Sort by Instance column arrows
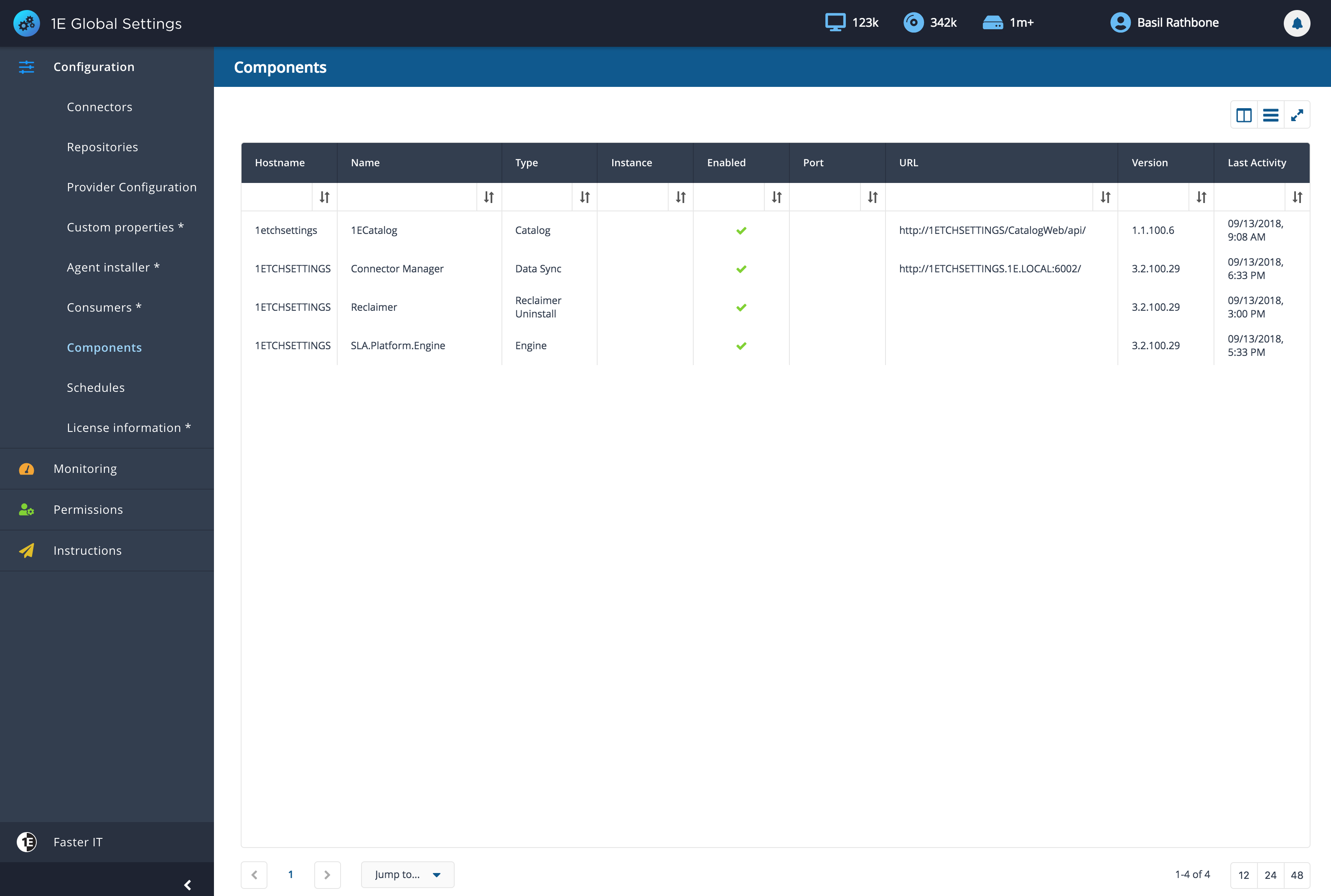The image size is (1331, 896). tap(680, 197)
